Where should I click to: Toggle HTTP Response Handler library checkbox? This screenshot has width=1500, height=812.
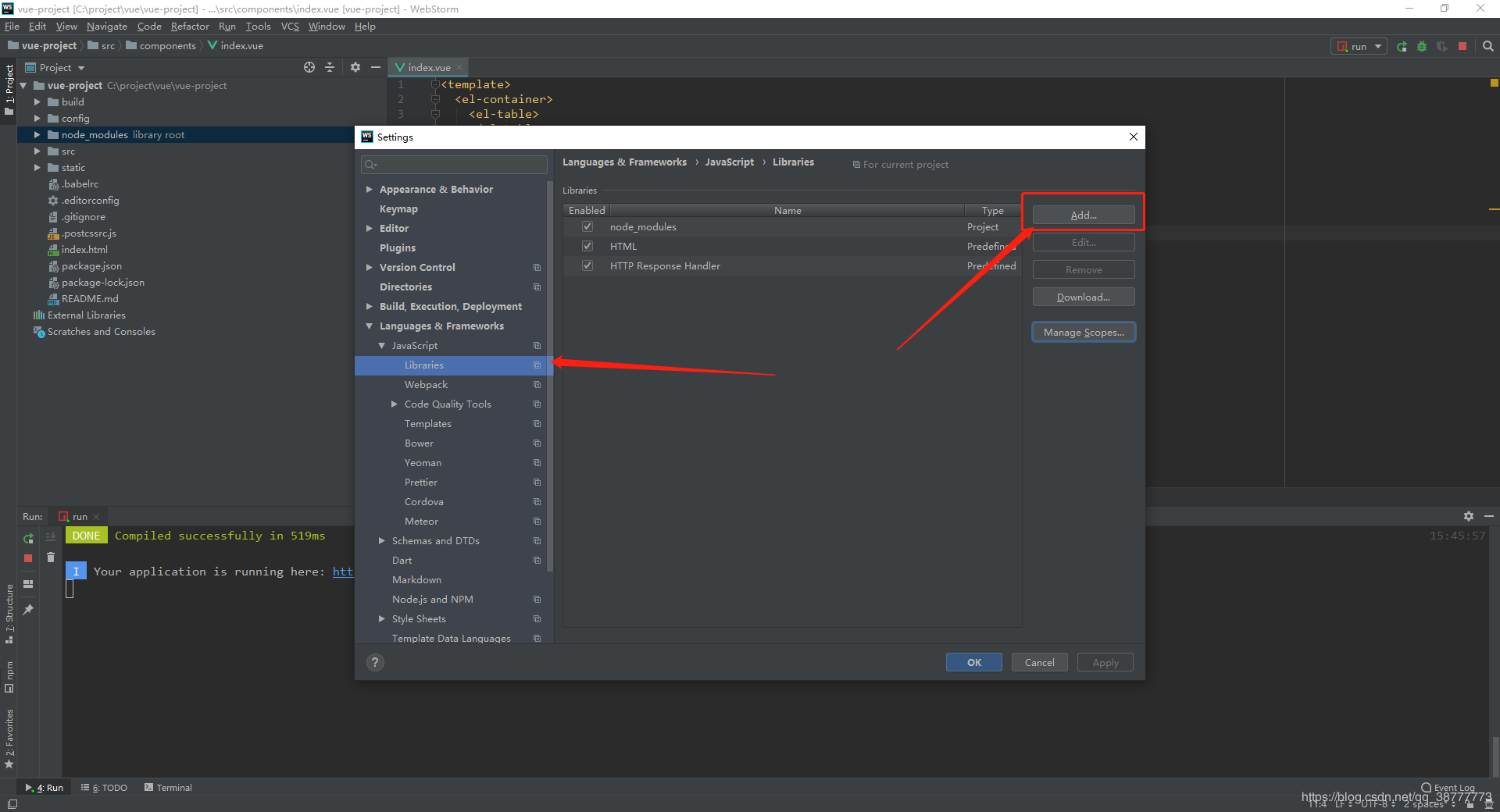pos(587,265)
